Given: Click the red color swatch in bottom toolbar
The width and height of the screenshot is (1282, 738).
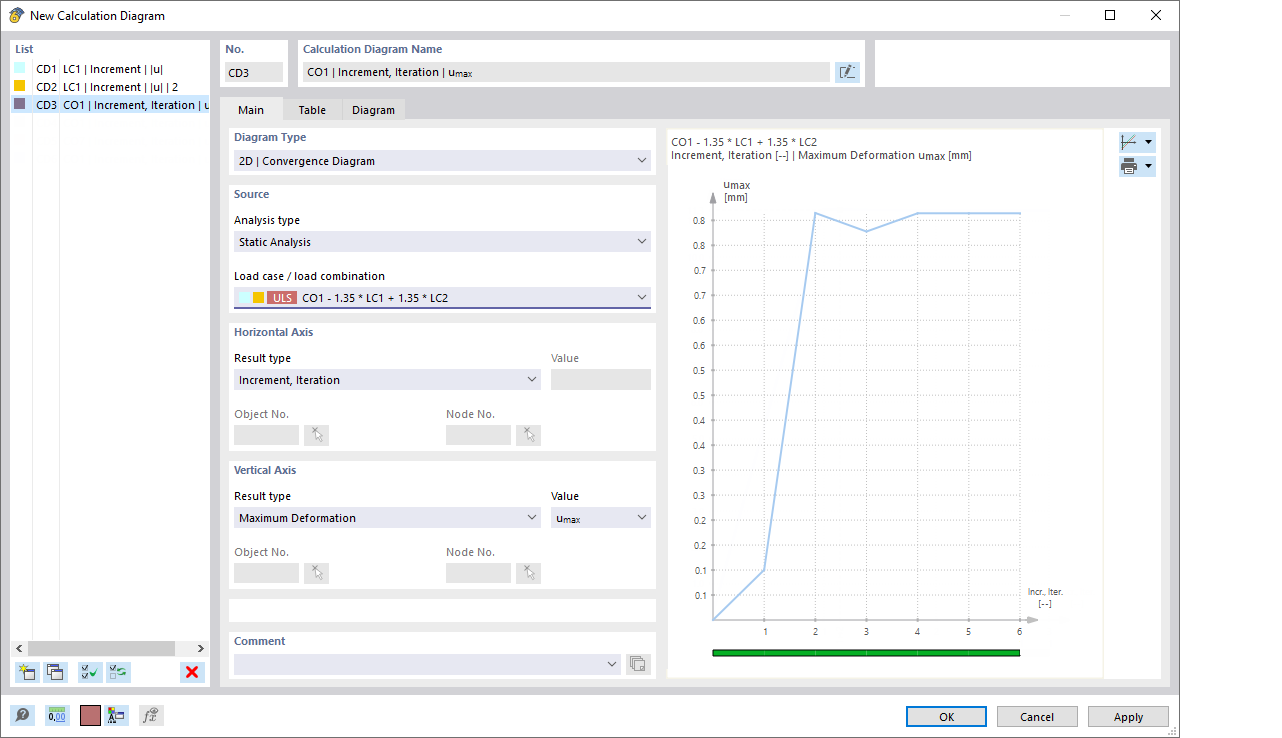Looking at the screenshot, I should pyautogui.click(x=89, y=715).
